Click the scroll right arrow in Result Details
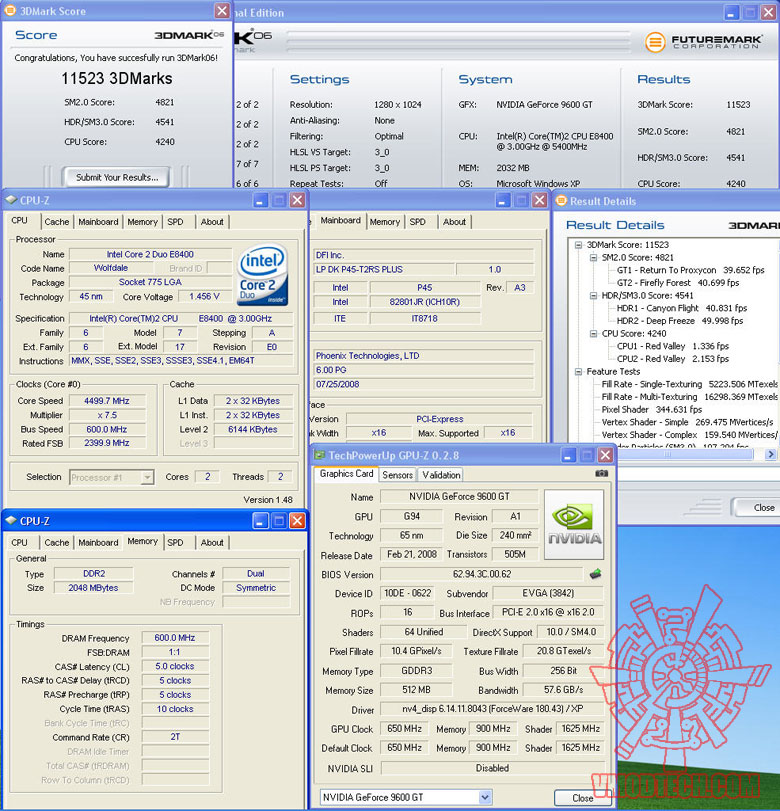The height and width of the screenshot is (811, 780). (x=771, y=454)
